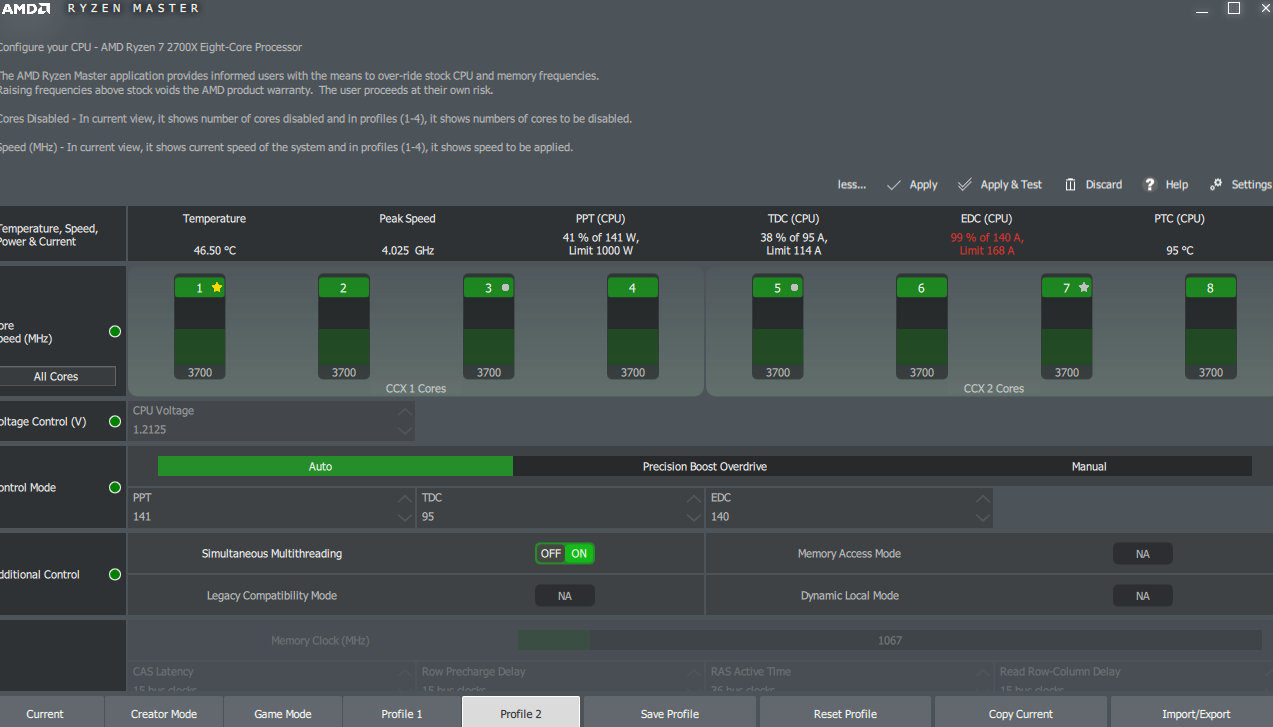Click All Cores button
The height and width of the screenshot is (727, 1273).
(x=57, y=376)
